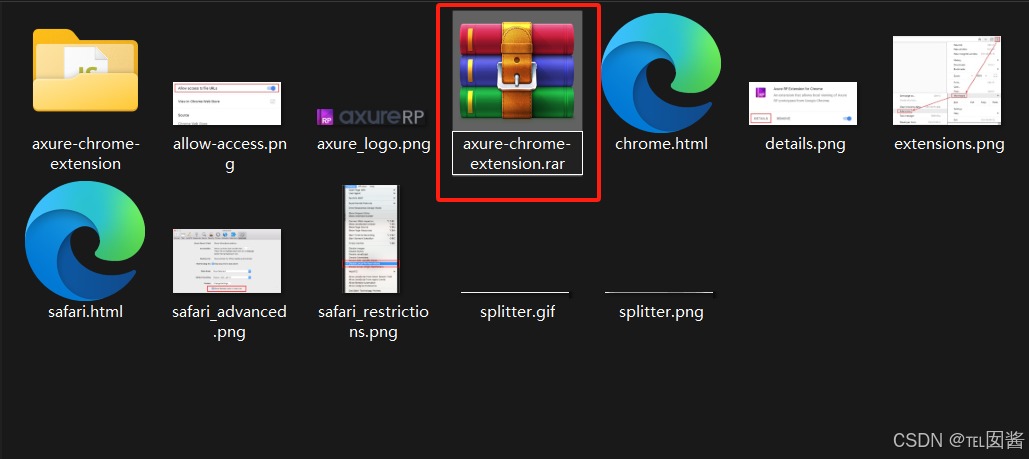The width and height of the screenshot is (1029, 459).
Task: Select the chrome.html Edge icon
Action: pyautogui.click(x=661, y=73)
